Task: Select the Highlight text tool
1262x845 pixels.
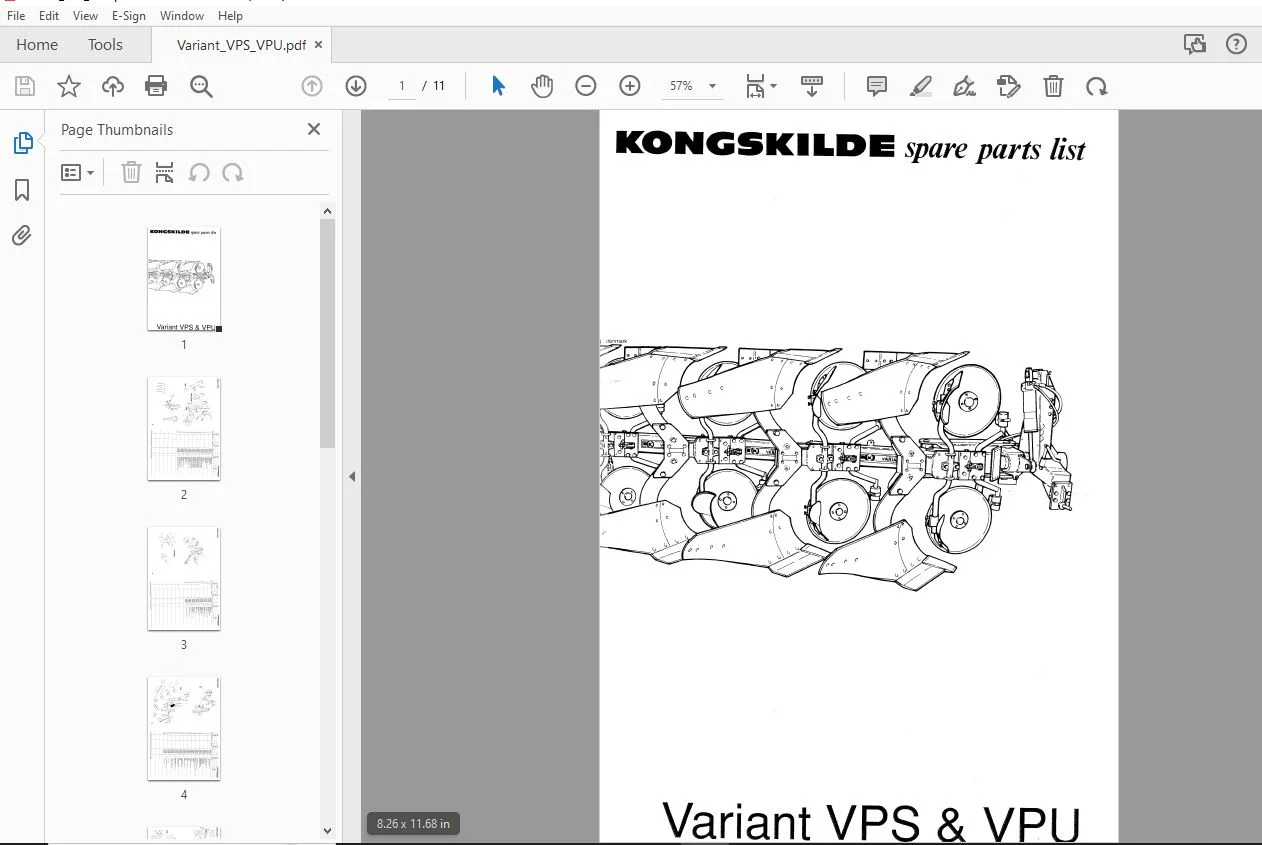Action: click(921, 86)
